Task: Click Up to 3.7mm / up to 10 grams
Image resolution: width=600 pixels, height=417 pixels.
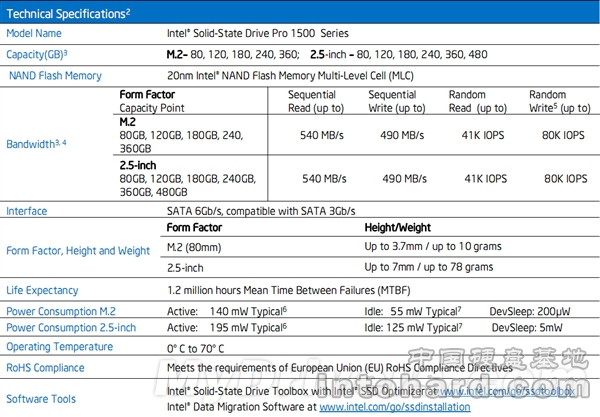Action: [x=433, y=246]
